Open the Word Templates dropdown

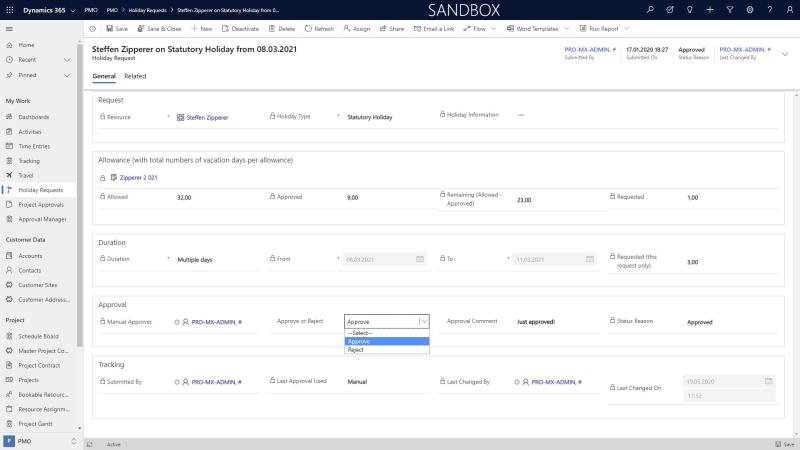[x=532, y=29]
